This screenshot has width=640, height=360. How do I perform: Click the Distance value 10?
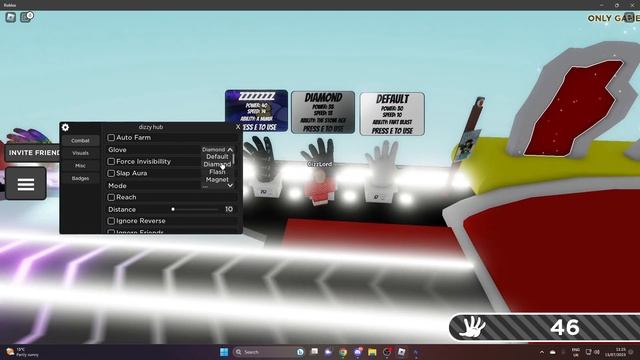(x=229, y=209)
